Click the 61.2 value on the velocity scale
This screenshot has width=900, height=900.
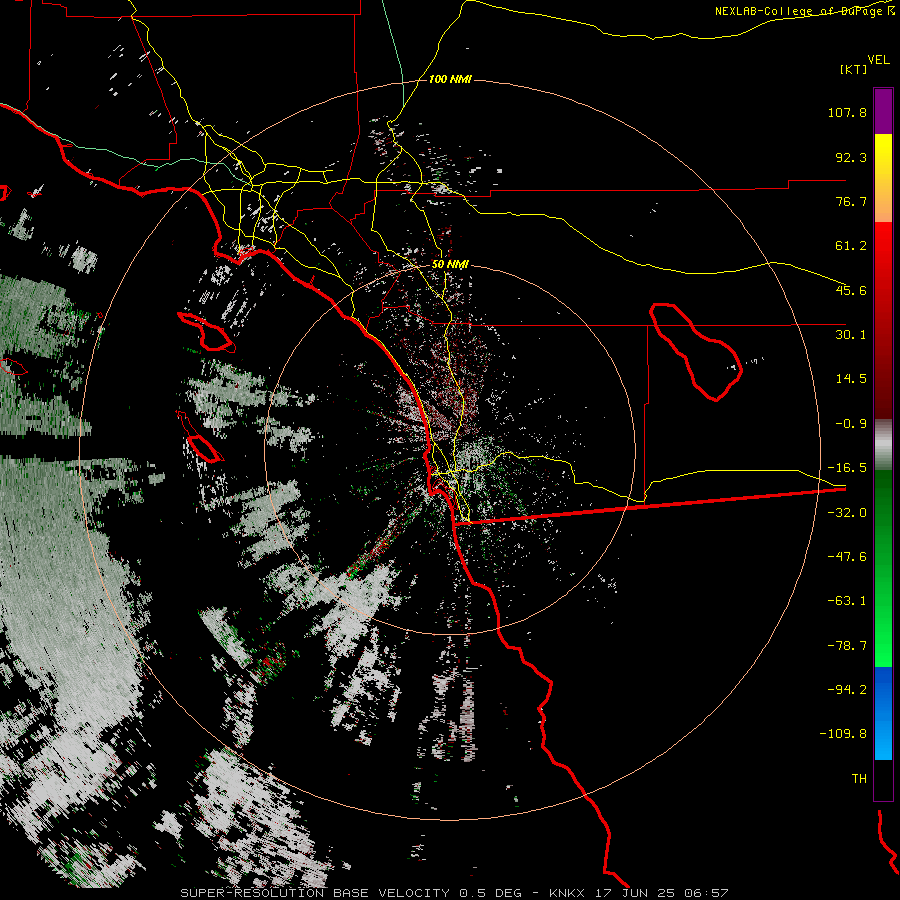pyautogui.click(x=851, y=246)
